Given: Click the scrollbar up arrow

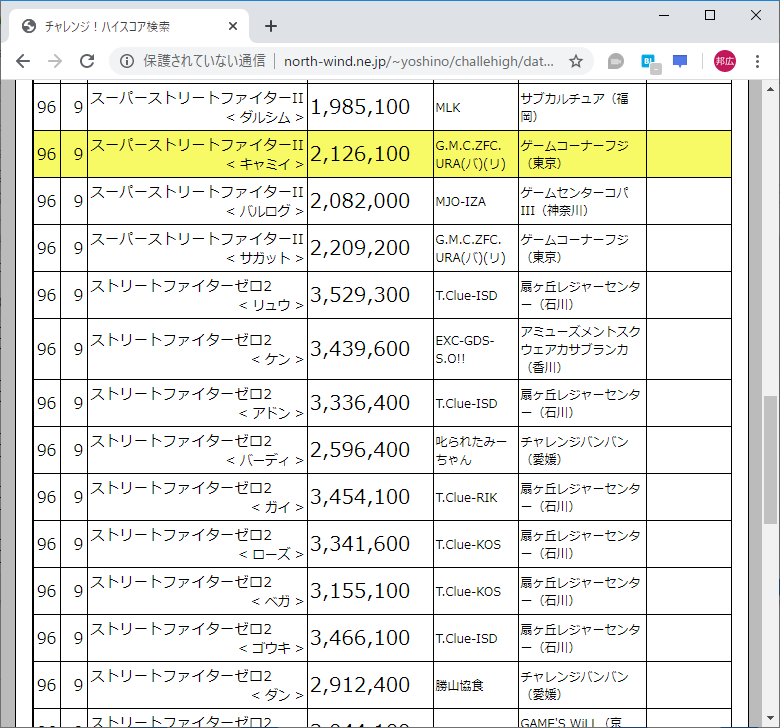Looking at the screenshot, I should pyautogui.click(x=770, y=90).
